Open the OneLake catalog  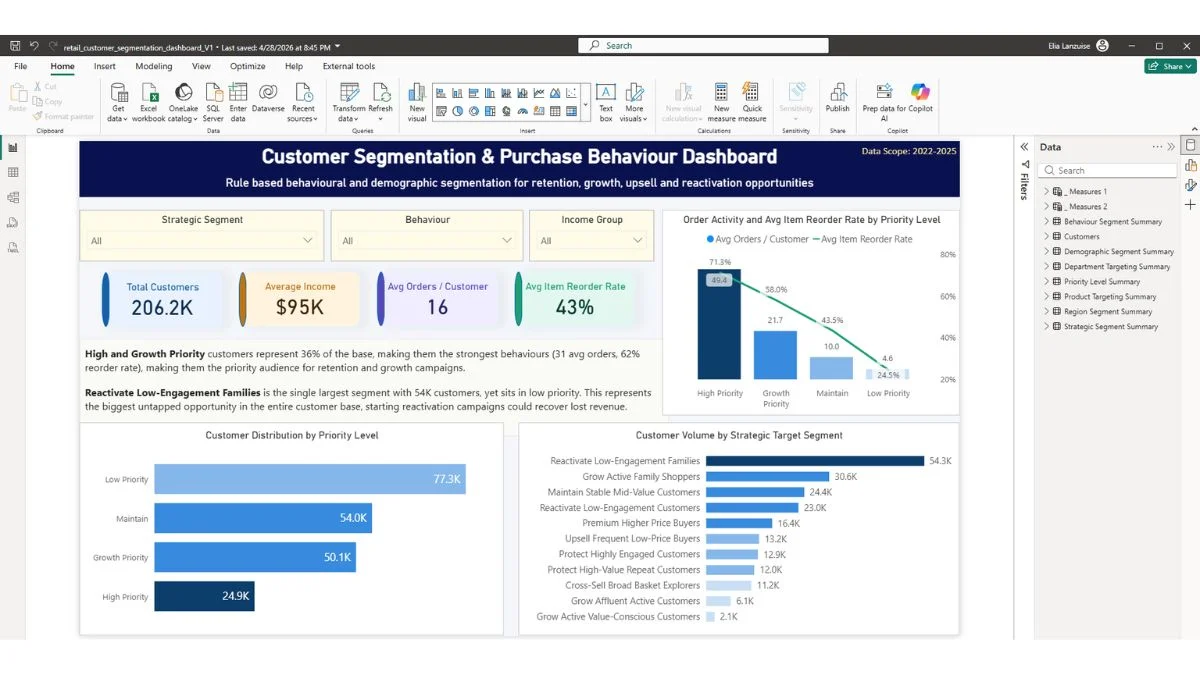click(x=183, y=103)
